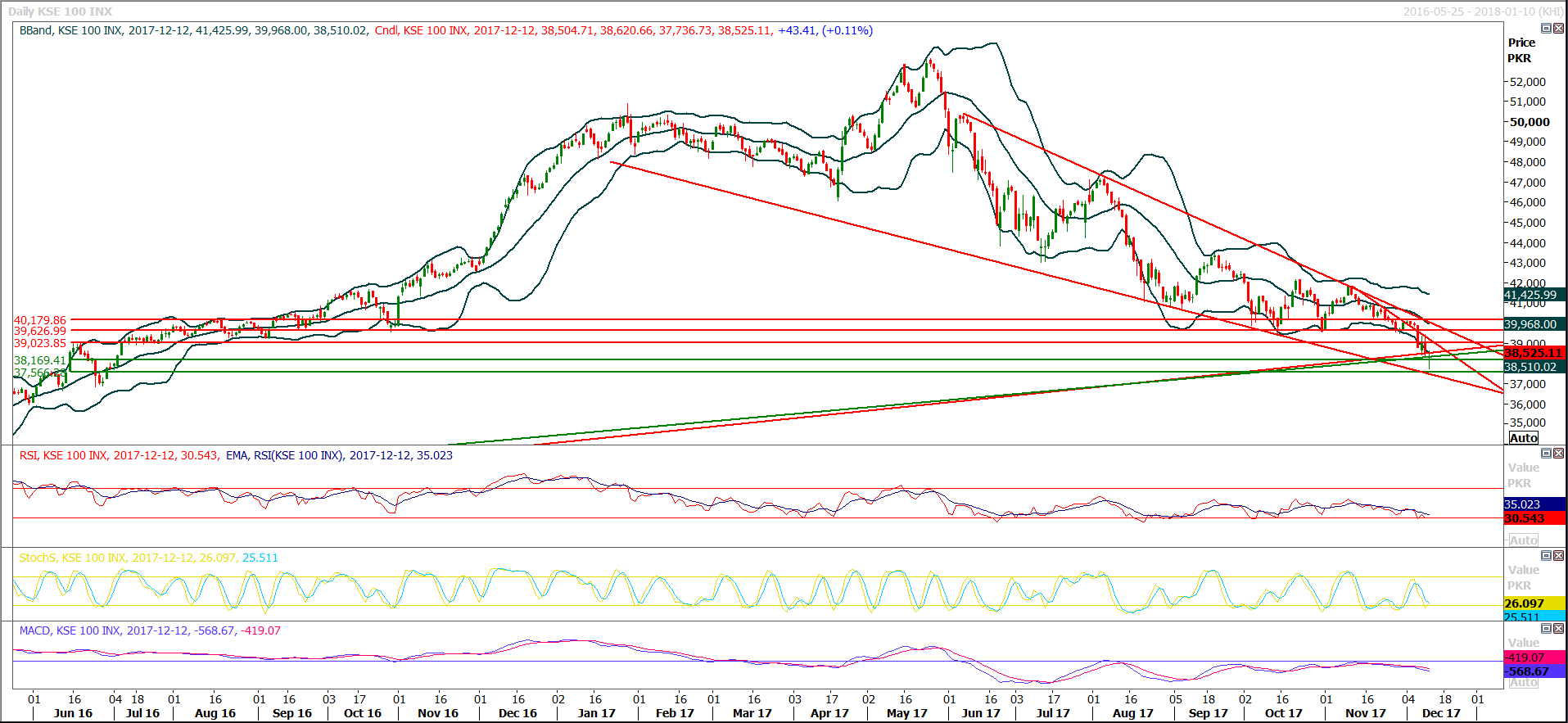Maximize the price chart pane
Image resolution: width=1568 pixels, height=723 pixels.
coord(1546,28)
